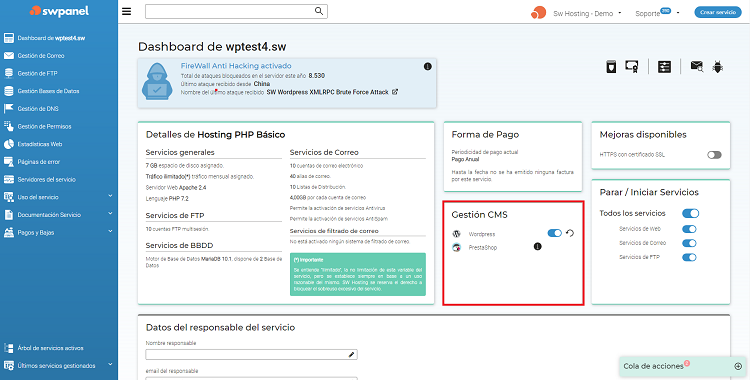Toggle Todos los servicios switch
The image size is (750, 380).
pos(690,213)
